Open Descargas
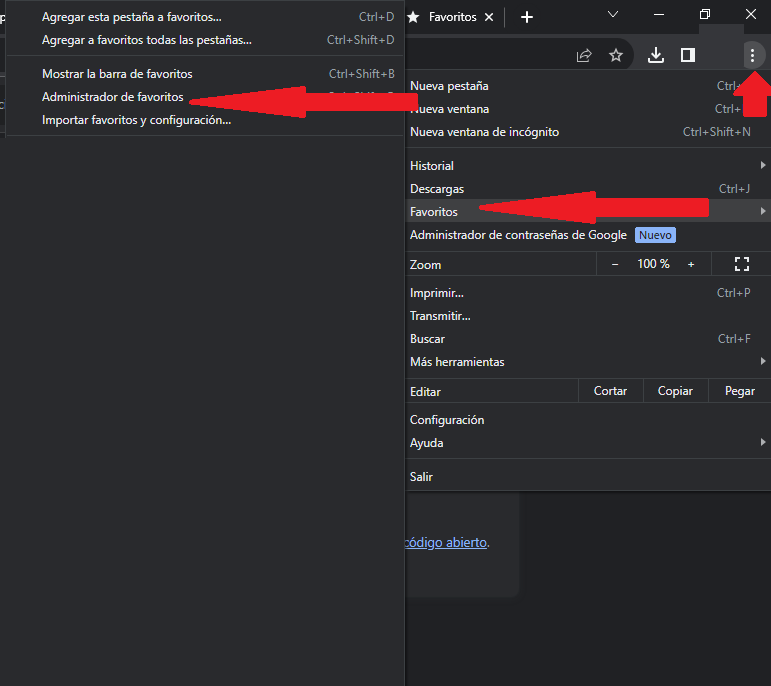 coord(588,189)
